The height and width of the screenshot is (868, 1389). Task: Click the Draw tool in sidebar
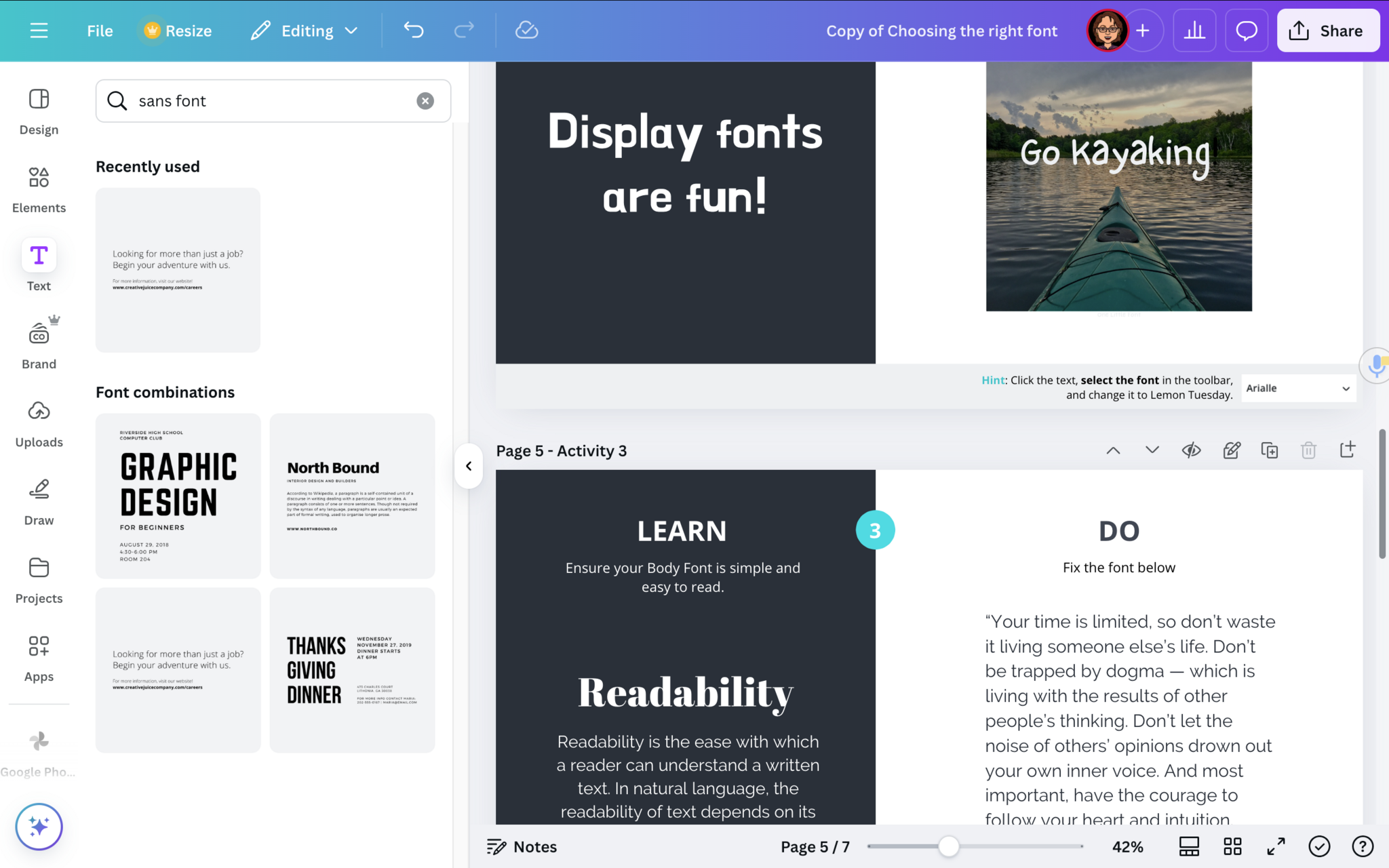point(39,502)
